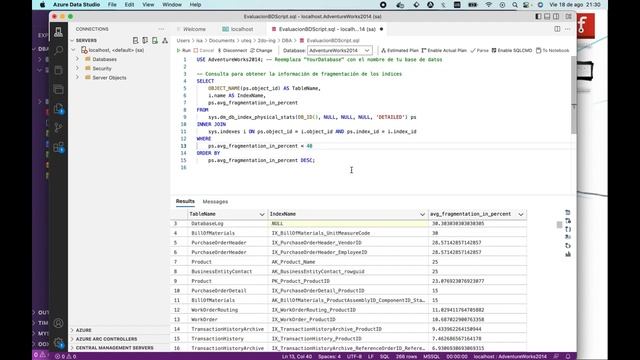Open the Source Control view icon
640x360 pixels.
click(58, 128)
